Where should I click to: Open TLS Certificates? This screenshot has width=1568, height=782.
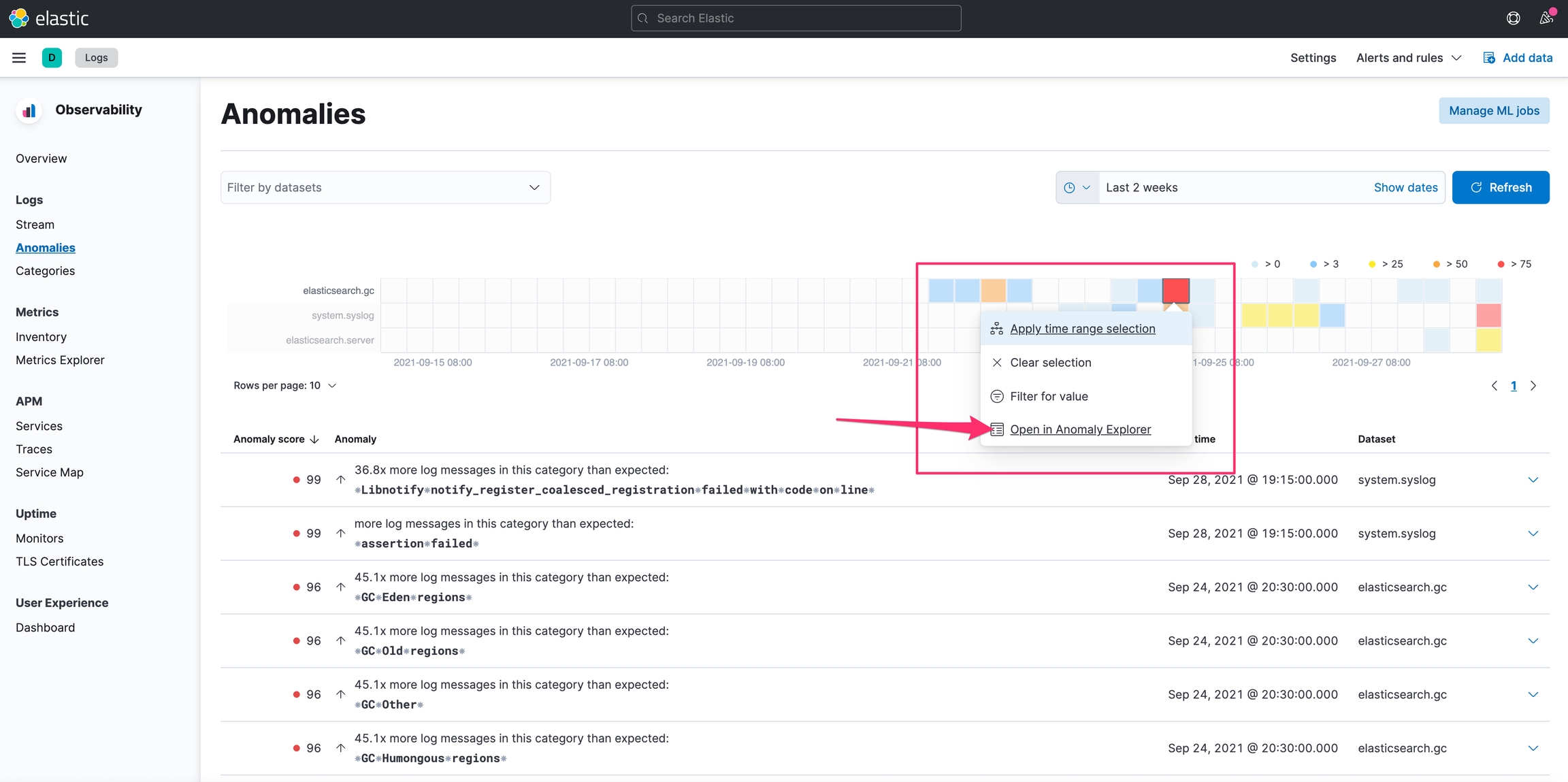pos(60,561)
